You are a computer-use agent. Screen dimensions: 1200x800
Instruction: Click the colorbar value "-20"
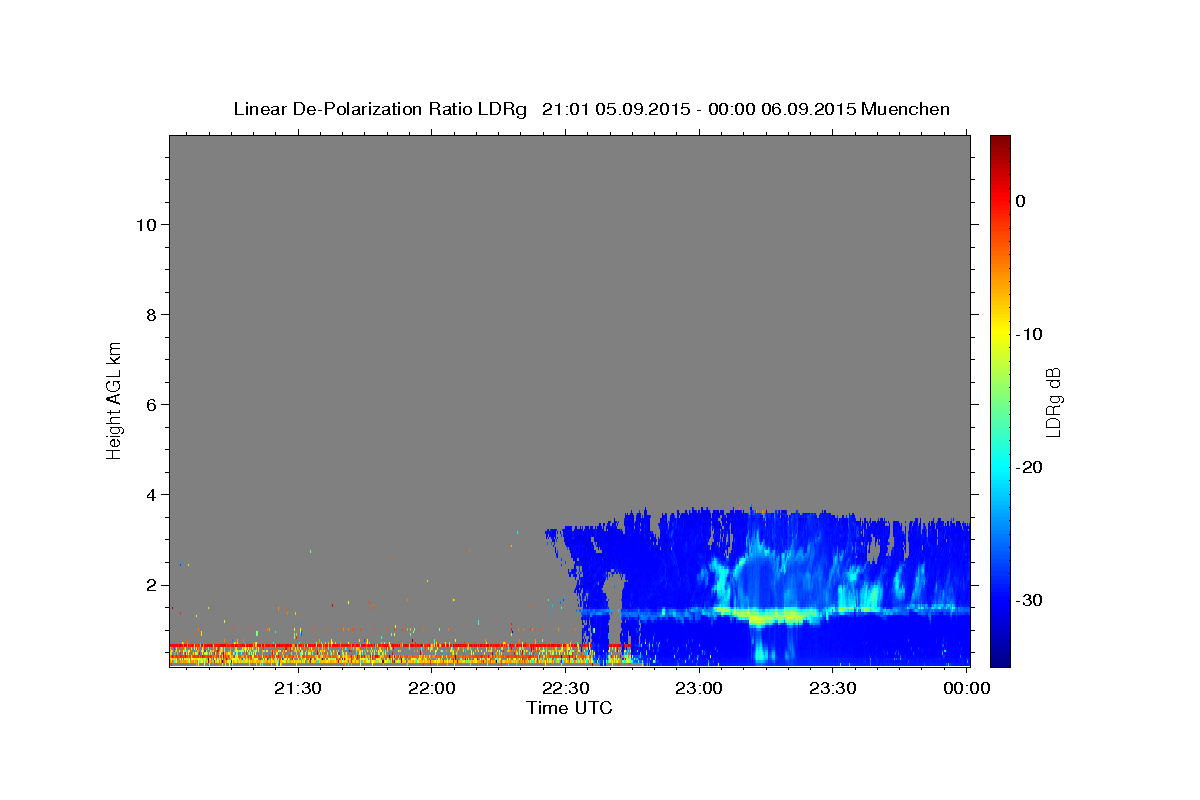click(x=1030, y=467)
